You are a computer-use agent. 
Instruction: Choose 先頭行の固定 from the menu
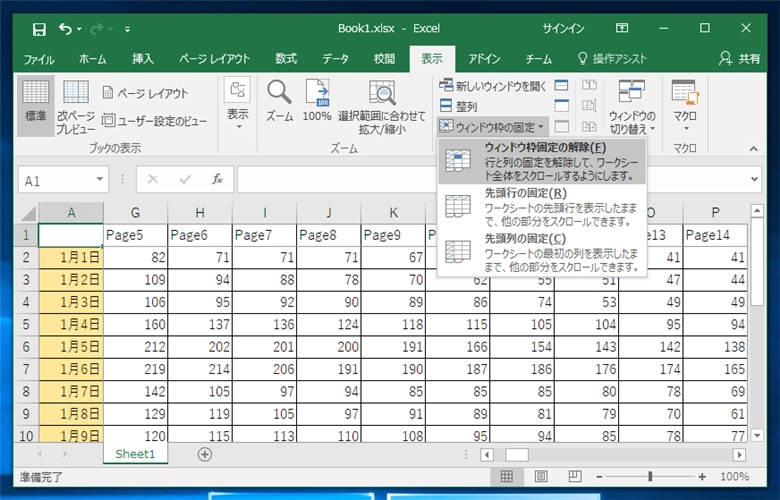point(542,207)
